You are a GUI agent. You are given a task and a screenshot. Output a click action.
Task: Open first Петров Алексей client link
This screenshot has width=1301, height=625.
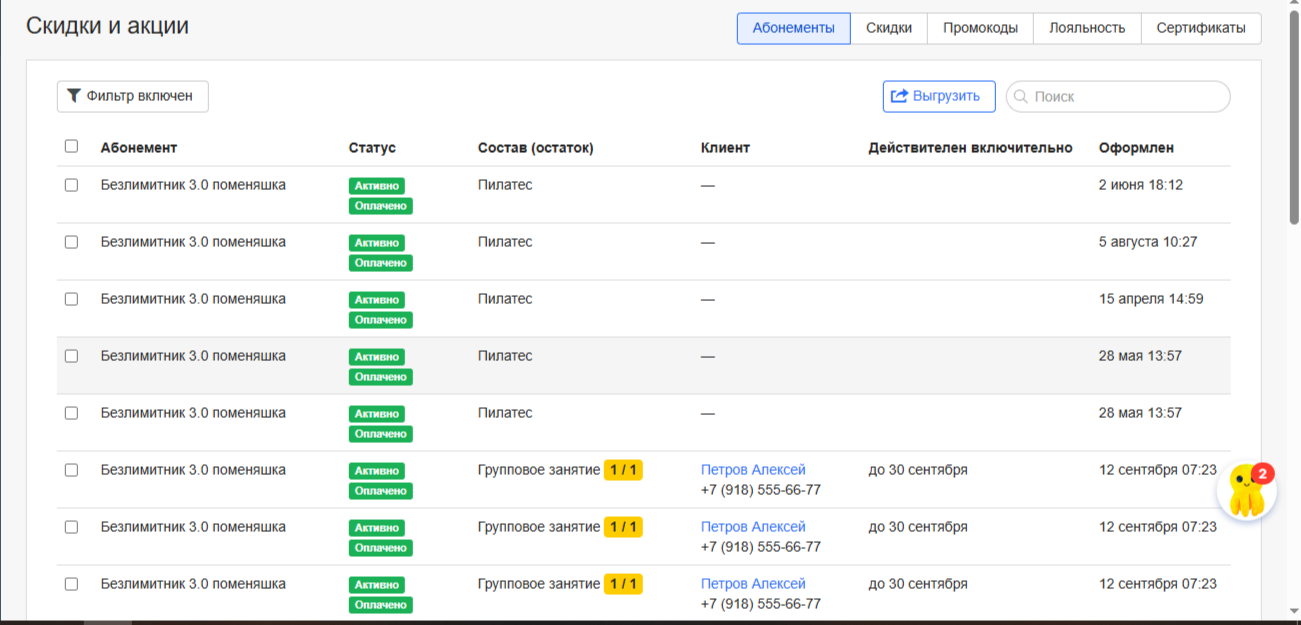pos(752,470)
